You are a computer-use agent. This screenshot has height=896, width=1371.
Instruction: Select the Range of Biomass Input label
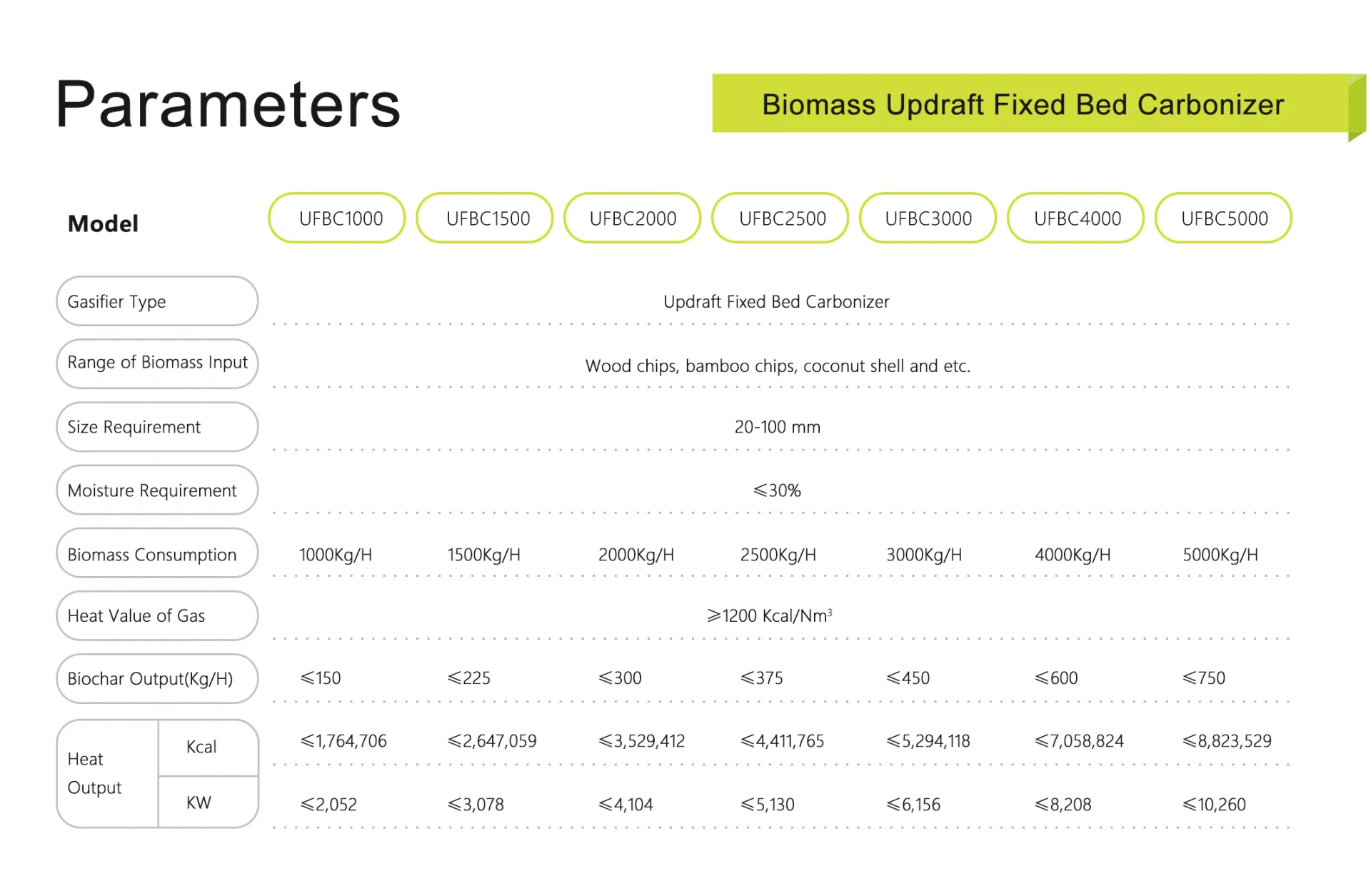(157, 363)
